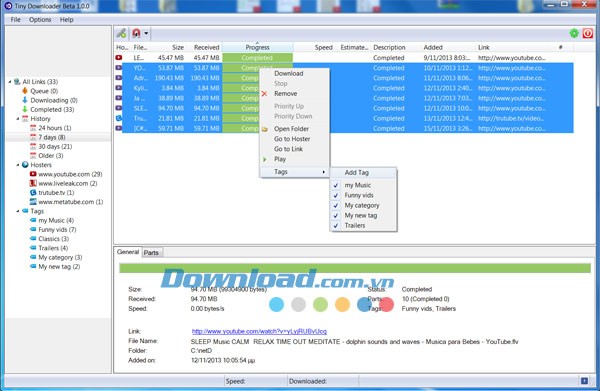Click the green Play arrow icon in context menu
The width and height of the screenshot is (600, 391).
coord(264,159)
